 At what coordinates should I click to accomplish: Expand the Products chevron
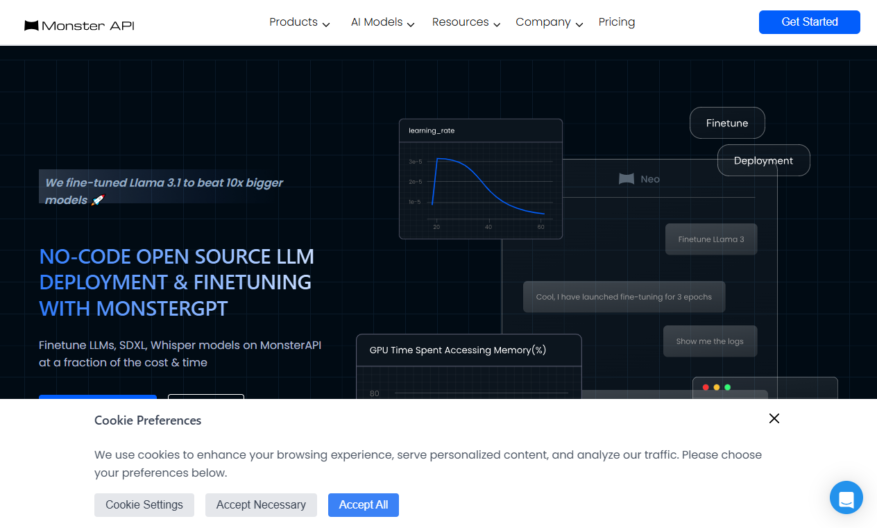326,25
